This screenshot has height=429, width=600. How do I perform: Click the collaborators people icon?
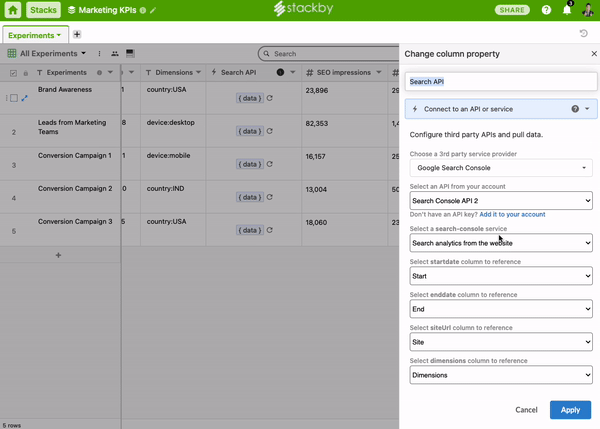(x=115, y=54)
